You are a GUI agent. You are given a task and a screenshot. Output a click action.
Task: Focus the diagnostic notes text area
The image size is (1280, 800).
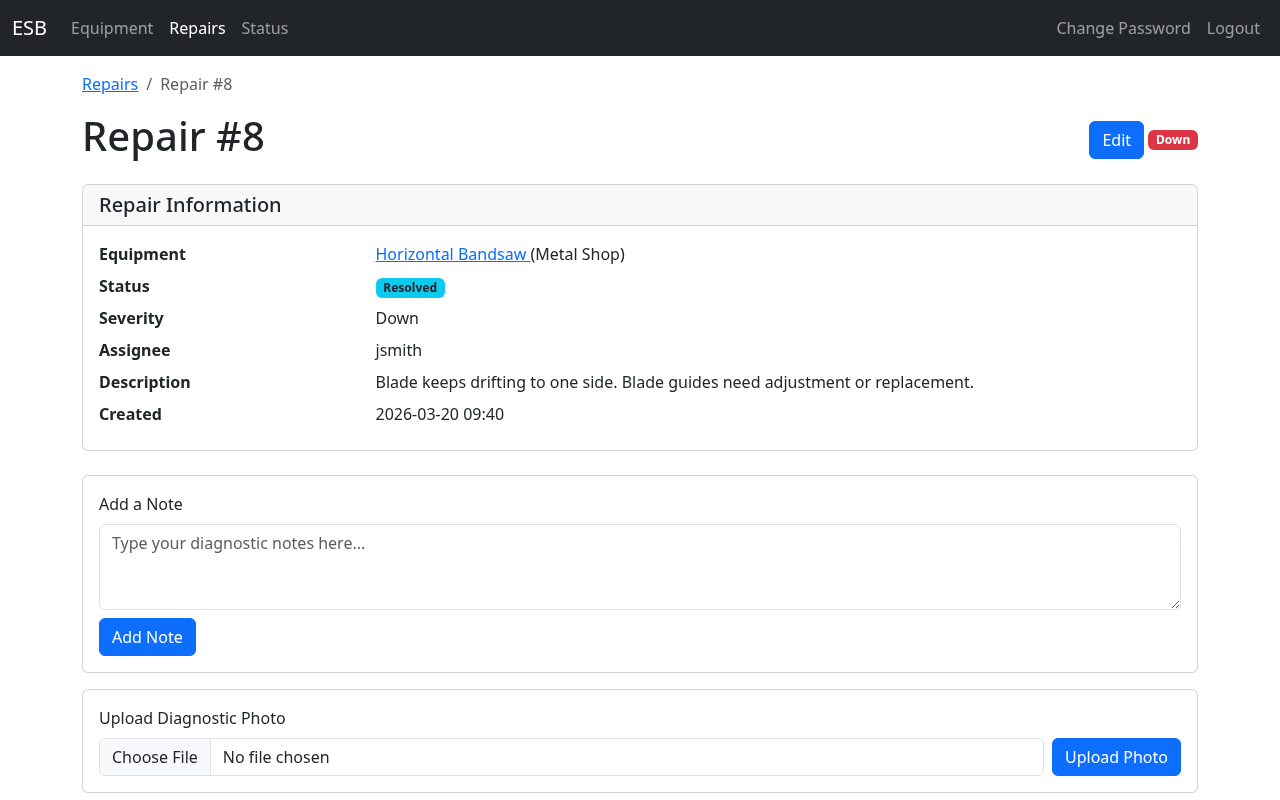click(639, 566)
